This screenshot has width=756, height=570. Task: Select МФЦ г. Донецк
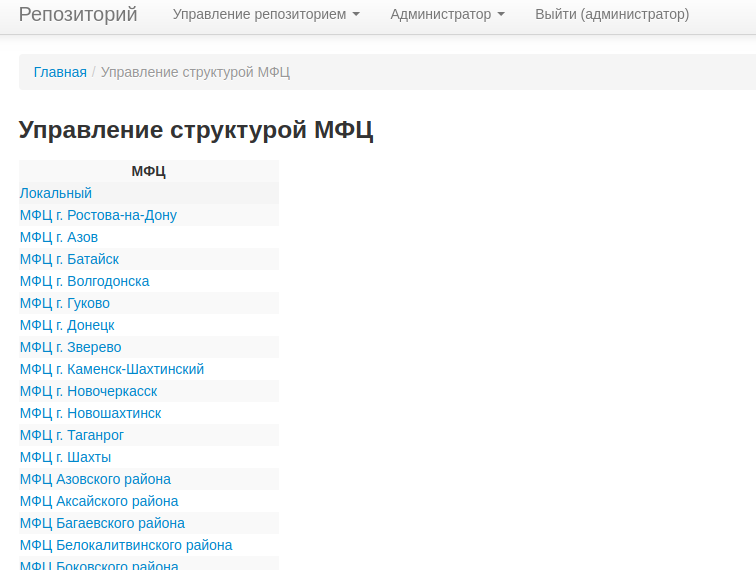pyautogui.click(x=67, y=325)
